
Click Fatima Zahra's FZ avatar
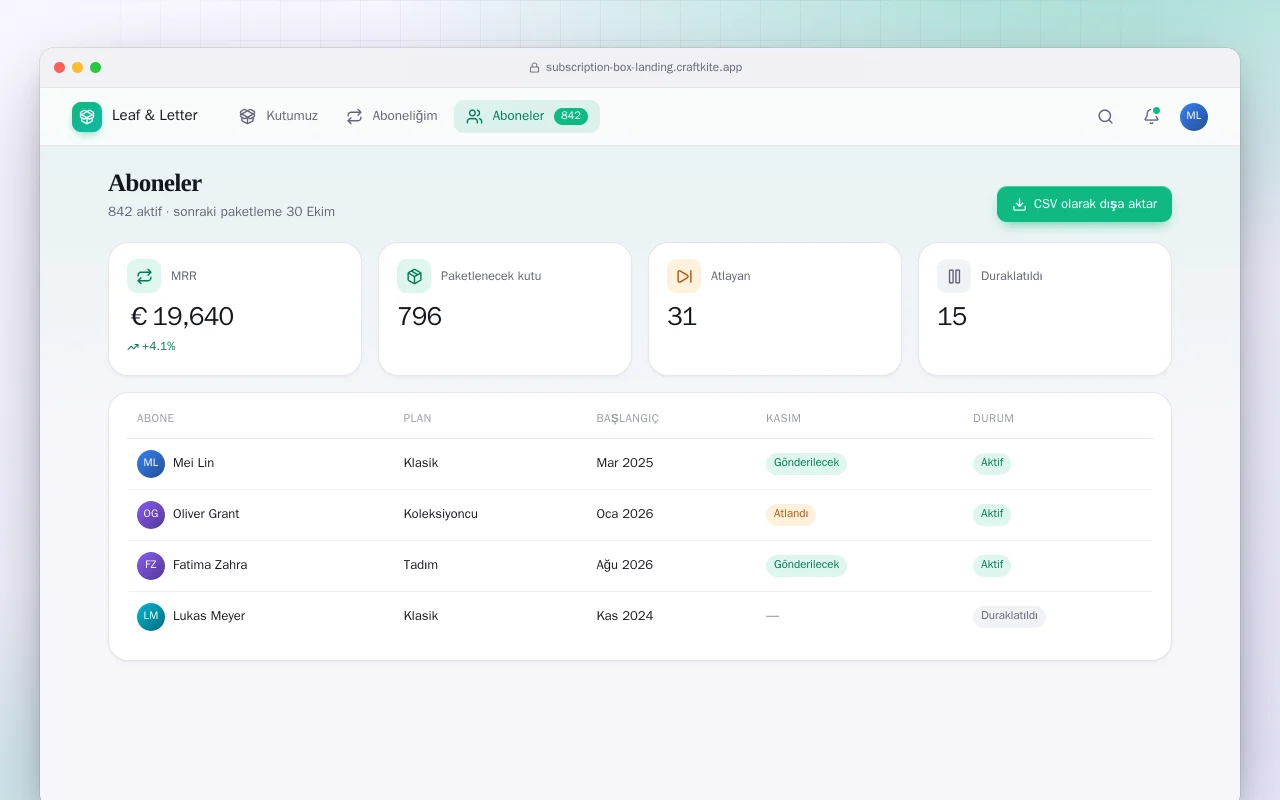[x=151, y=566]
